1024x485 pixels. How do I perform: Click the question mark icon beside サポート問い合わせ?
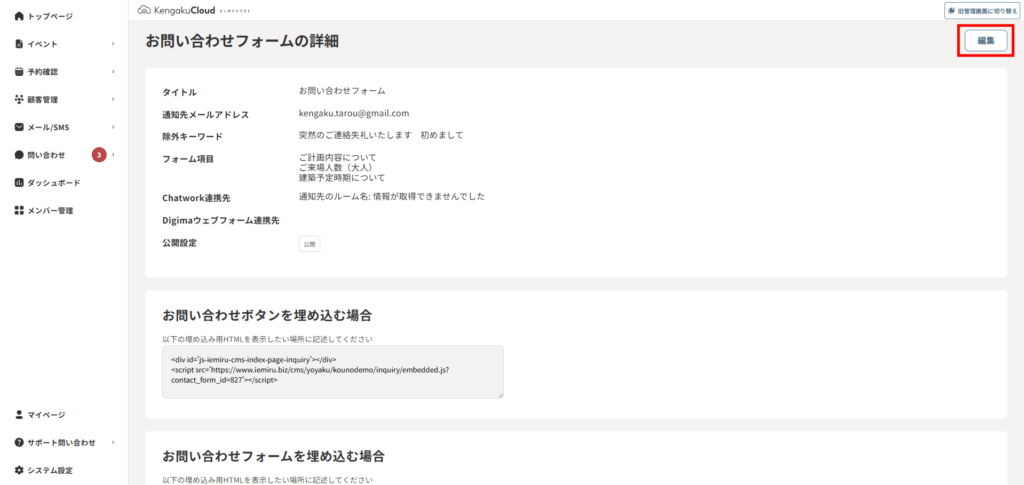click(x=19, y=443)
